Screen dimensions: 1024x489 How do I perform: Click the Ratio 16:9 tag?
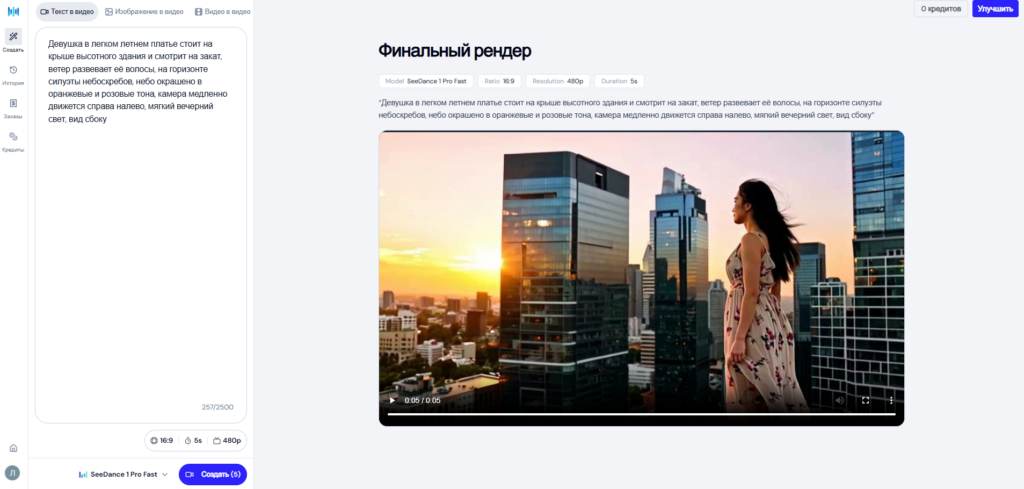[x=500, y=82]
